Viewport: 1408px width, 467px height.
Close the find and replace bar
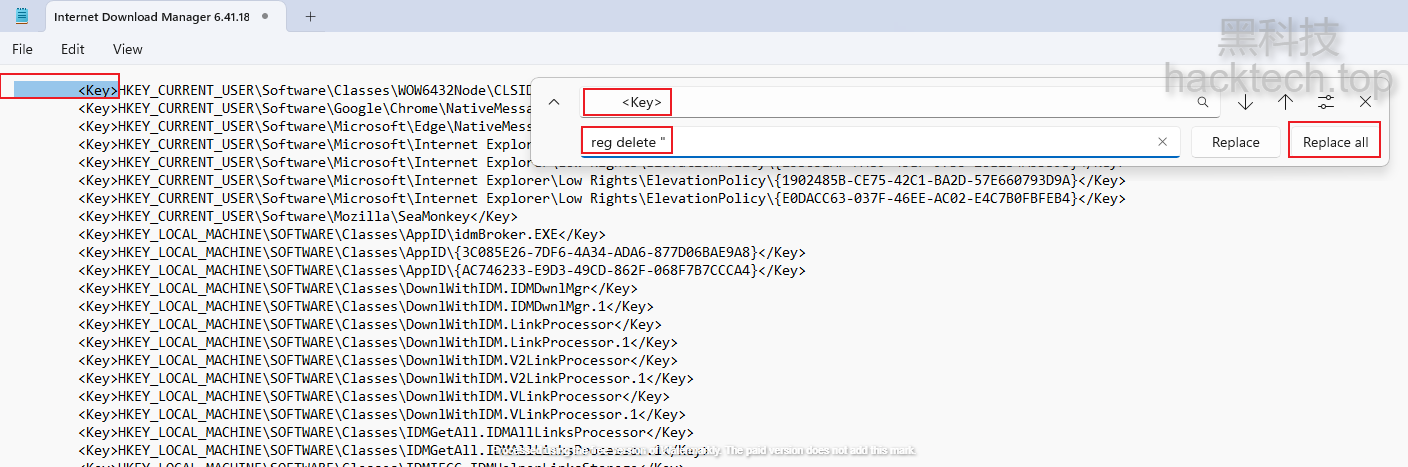[1365, 102]
